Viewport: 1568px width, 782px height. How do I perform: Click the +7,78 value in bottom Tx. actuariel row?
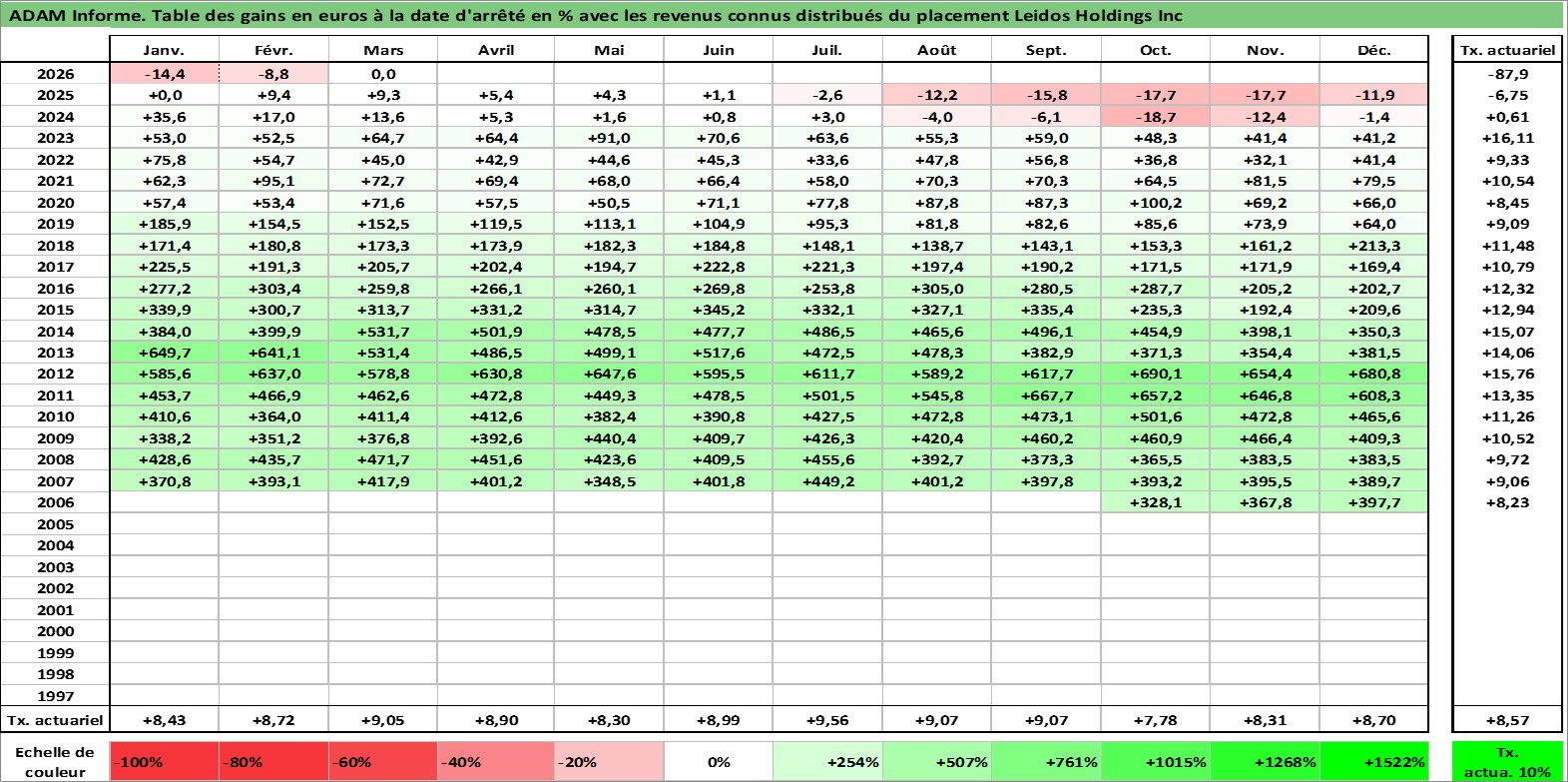(1155, 720)
